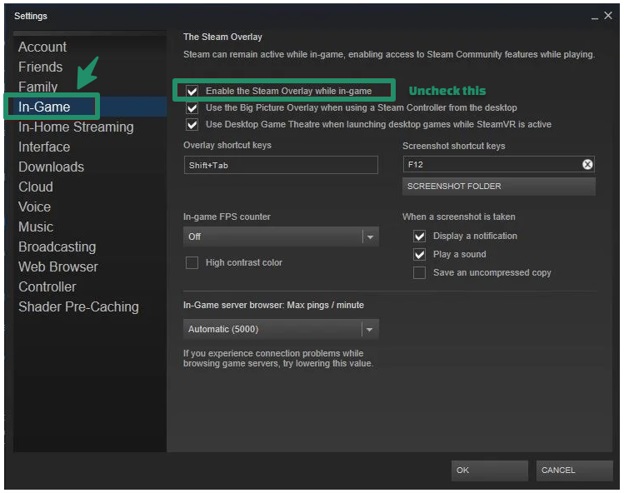Toggle Big Picture Overlay with Steam Controller
This screenshot has width=624, height=493.
pyautogui.click(x=192, y=108)
